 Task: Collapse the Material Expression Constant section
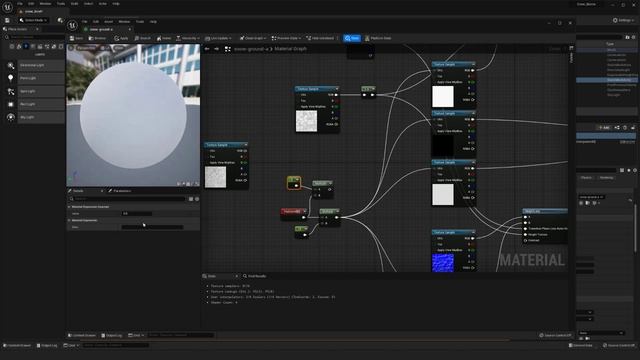[69, 207]
